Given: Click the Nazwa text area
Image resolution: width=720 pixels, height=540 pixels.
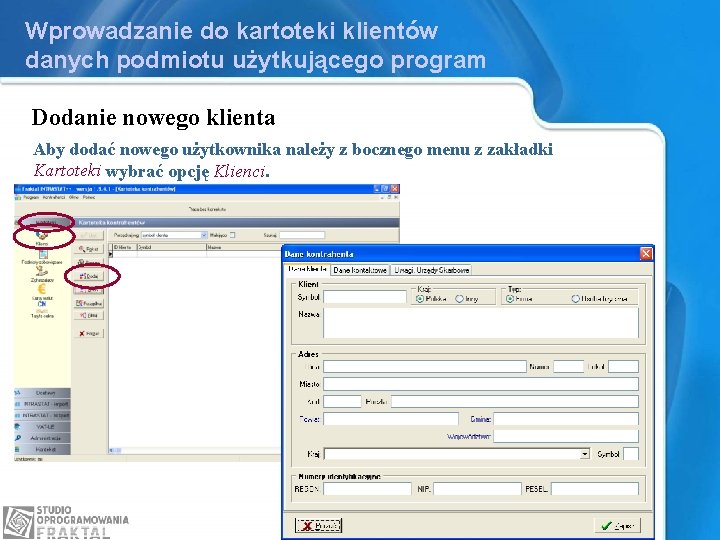Looking at the screenshot, I should [x=481, y=323].
